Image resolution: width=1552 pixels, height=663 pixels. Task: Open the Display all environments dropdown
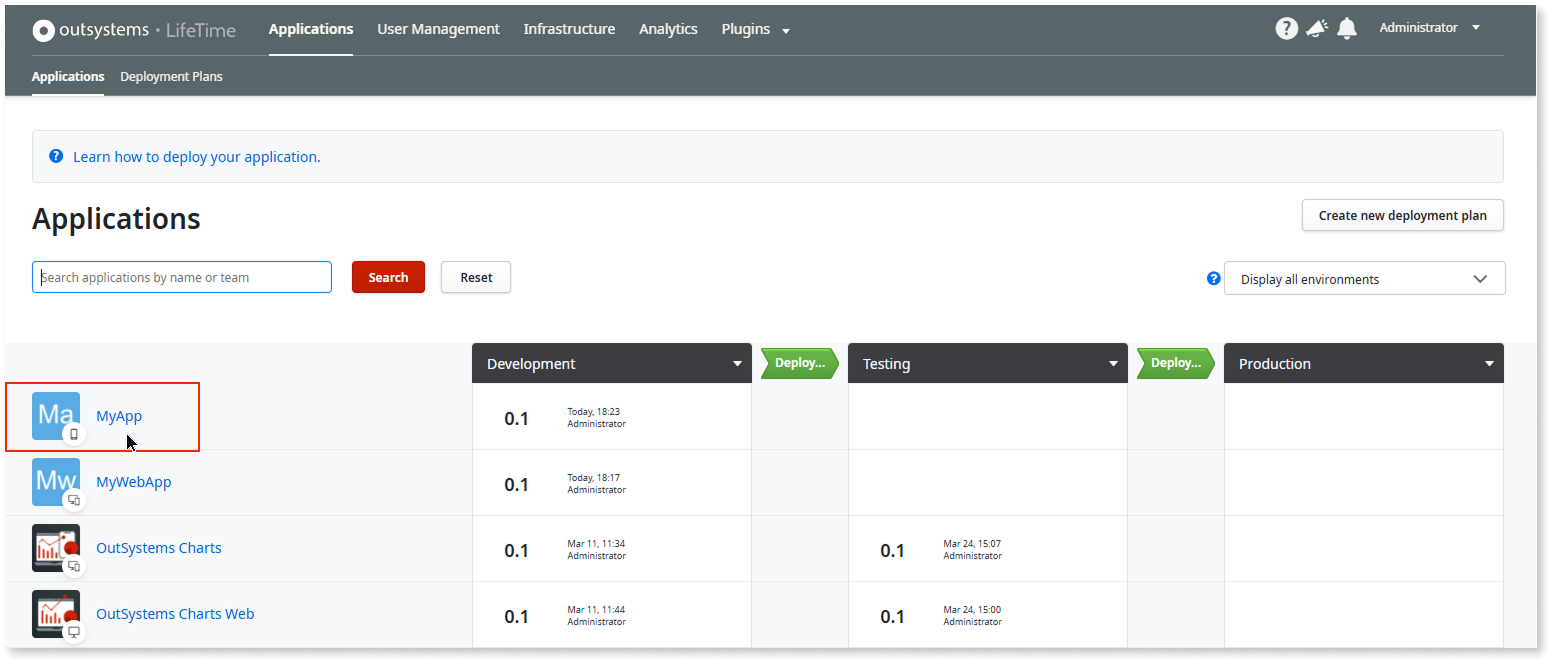coord(1364,278)
